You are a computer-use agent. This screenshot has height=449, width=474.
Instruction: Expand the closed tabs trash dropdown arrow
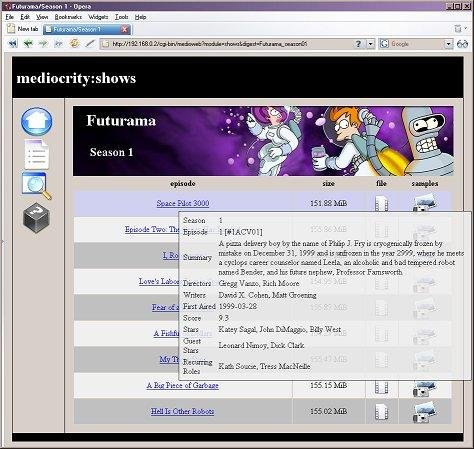click(x=466, y=29)
